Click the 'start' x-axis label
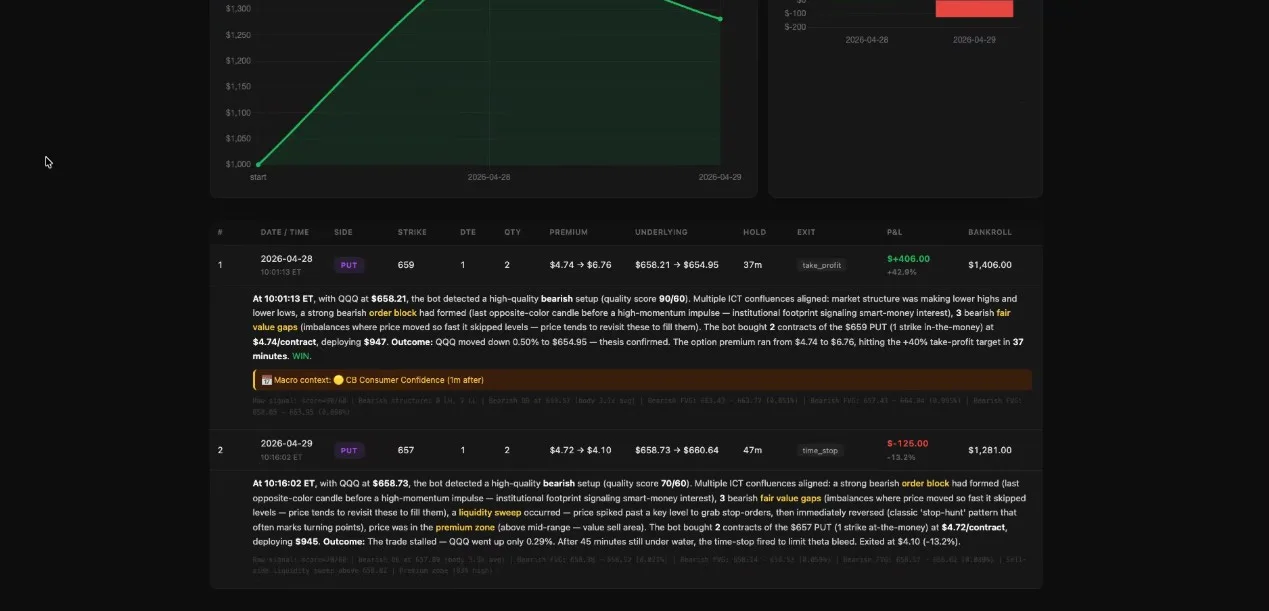 pyautogui.click(x=258, y=177)
